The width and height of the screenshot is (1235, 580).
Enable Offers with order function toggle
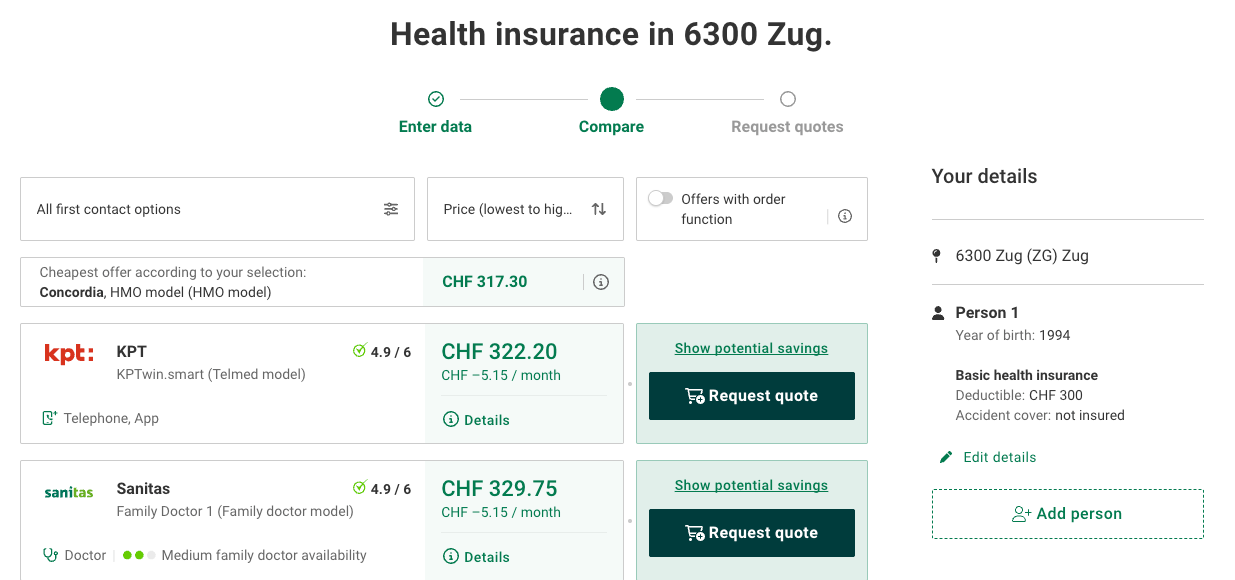pyautogui.click(x=661, y=199)
